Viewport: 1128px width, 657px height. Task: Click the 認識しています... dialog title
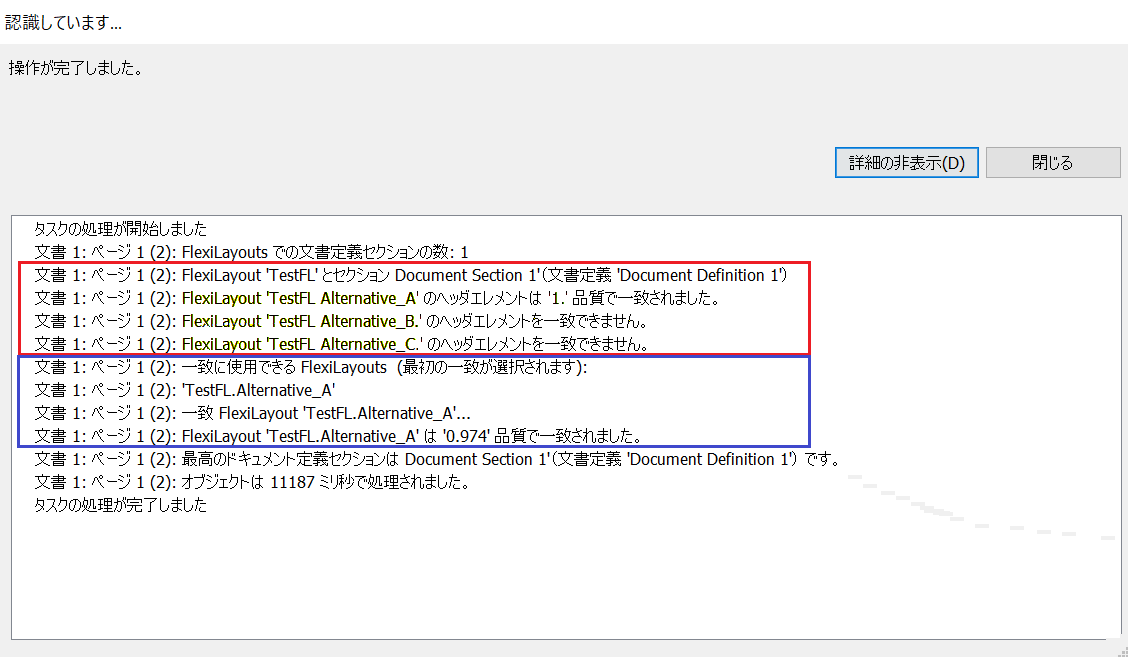point(63,22)
